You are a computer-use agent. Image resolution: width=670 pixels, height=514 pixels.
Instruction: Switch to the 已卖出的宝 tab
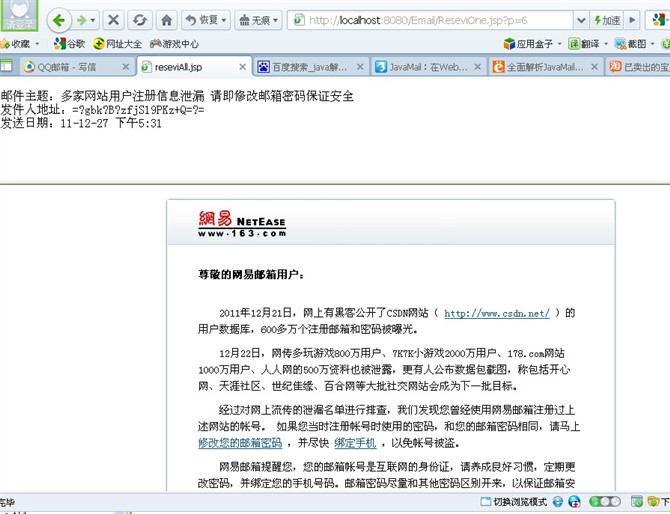[638, 67]
